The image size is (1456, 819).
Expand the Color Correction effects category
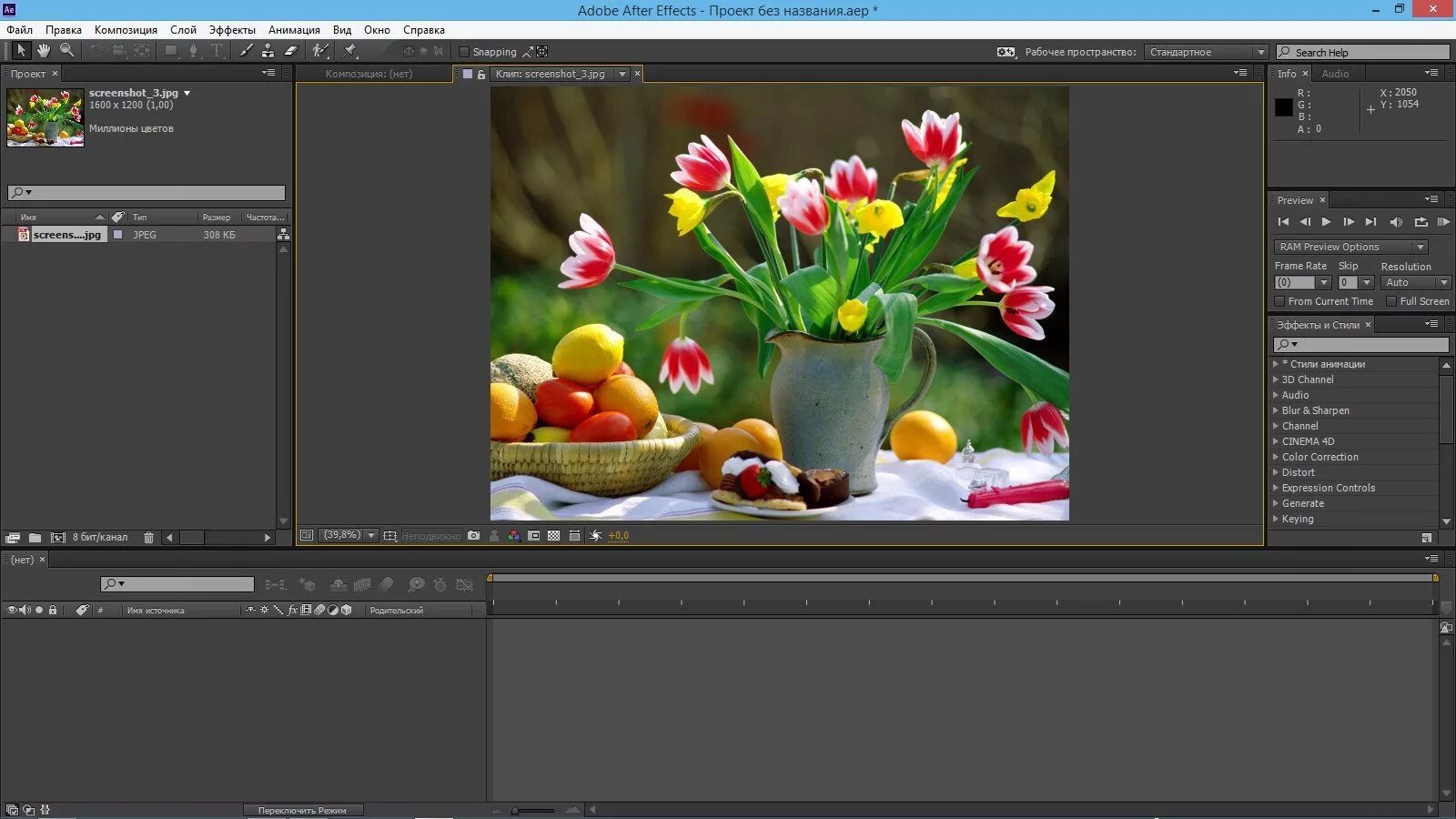coord(1319,457)
